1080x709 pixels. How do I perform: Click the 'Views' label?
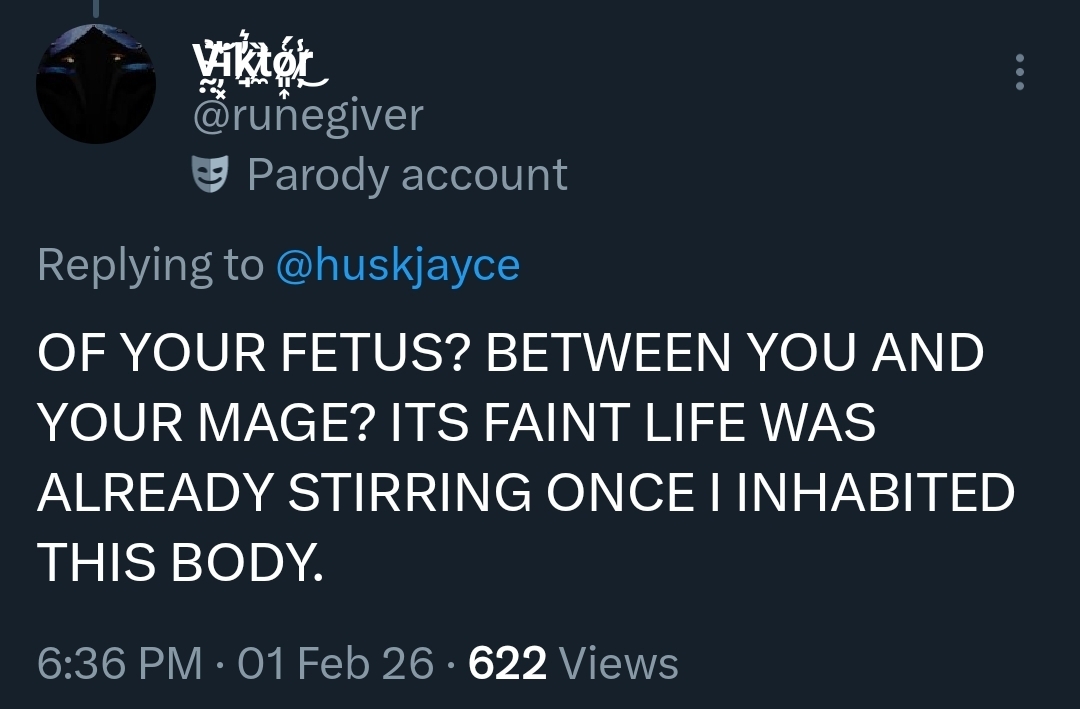[619, 663]
